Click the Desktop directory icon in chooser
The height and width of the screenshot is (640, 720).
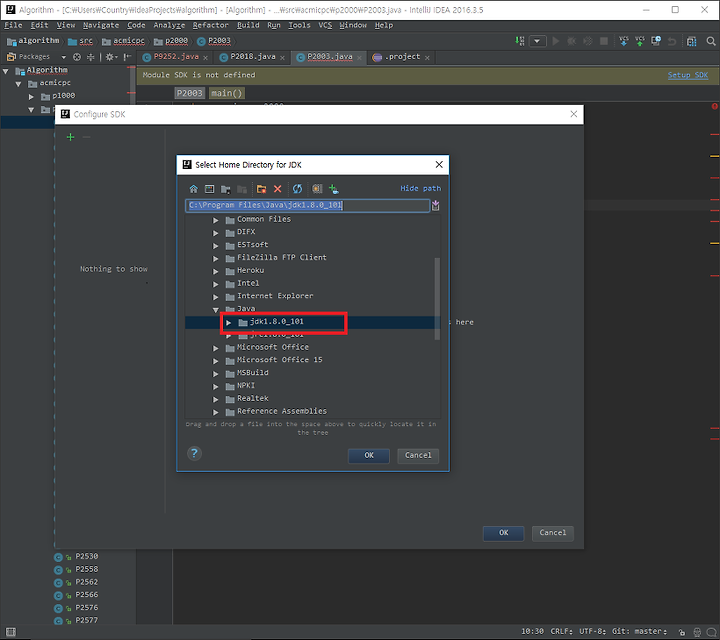pos(209,189)
